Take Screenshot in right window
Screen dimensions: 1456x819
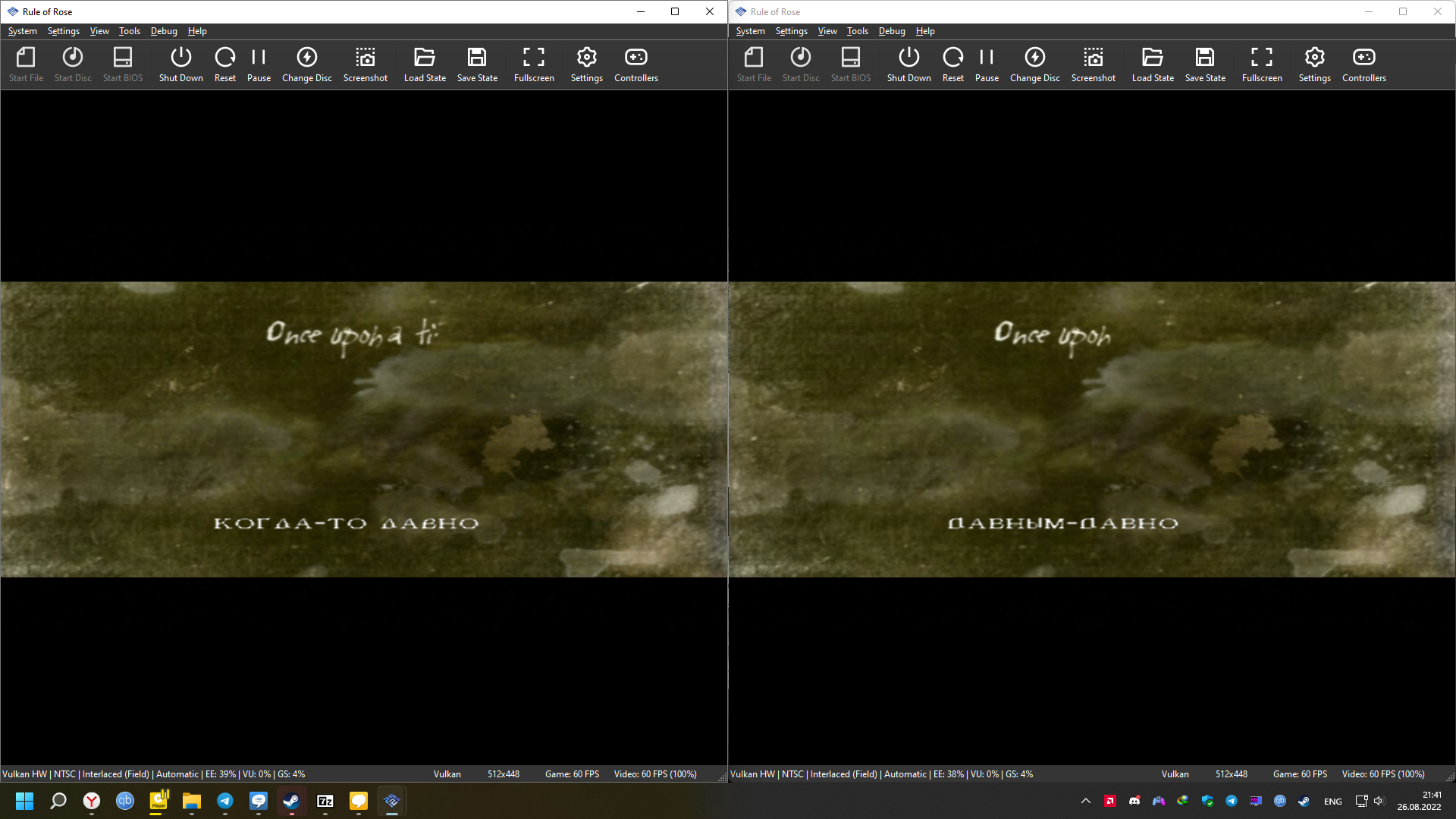click(1094, 65)
